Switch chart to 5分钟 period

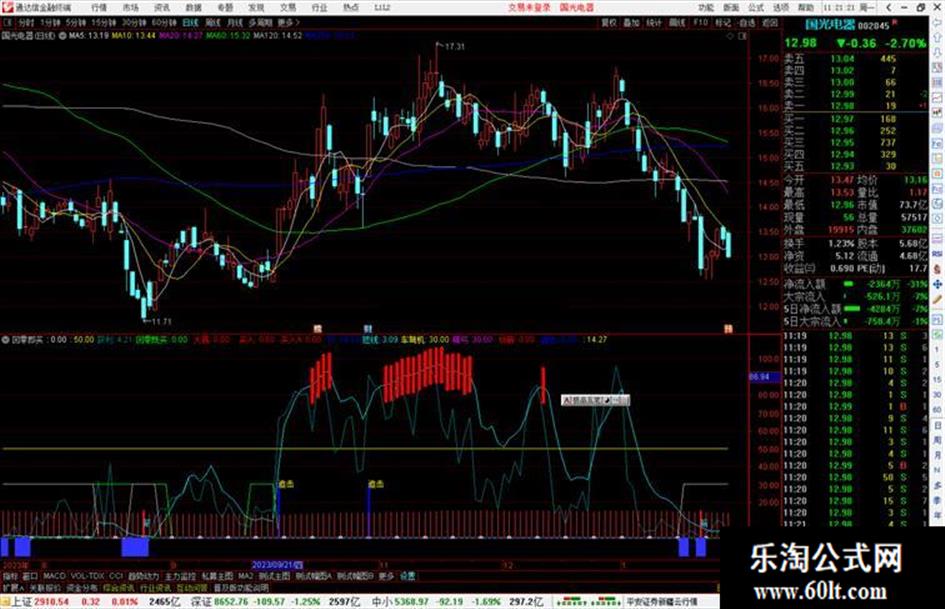pyautogui.click(x=75, y=22)
